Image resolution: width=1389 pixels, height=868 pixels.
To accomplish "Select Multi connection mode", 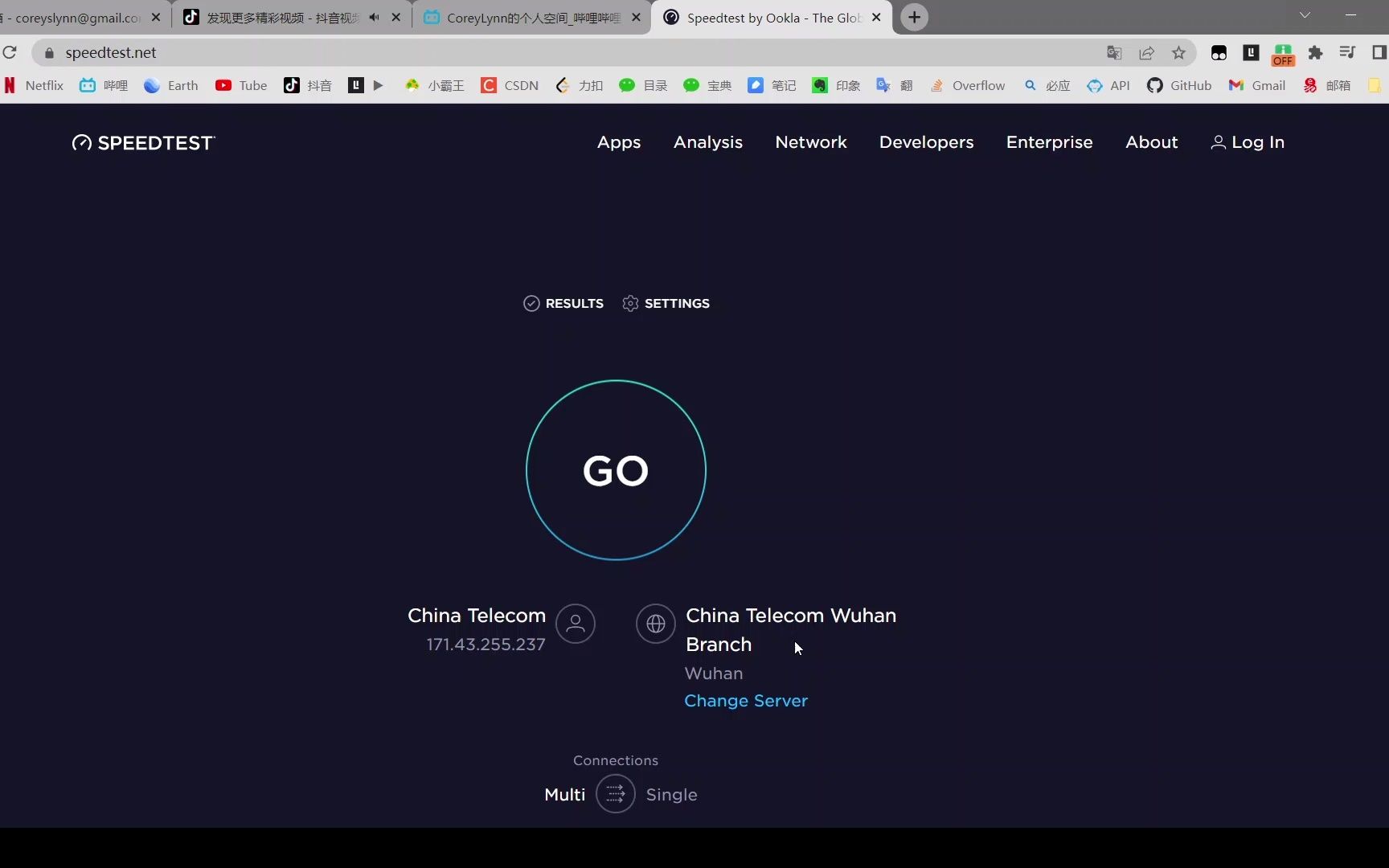I will pyautogui.click(x=564, y=795).
